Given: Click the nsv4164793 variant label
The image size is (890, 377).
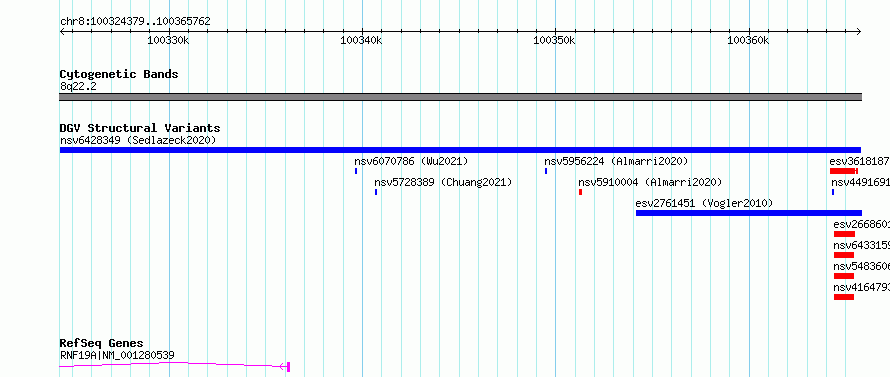Looking at the screenshot, I should 862,287.
